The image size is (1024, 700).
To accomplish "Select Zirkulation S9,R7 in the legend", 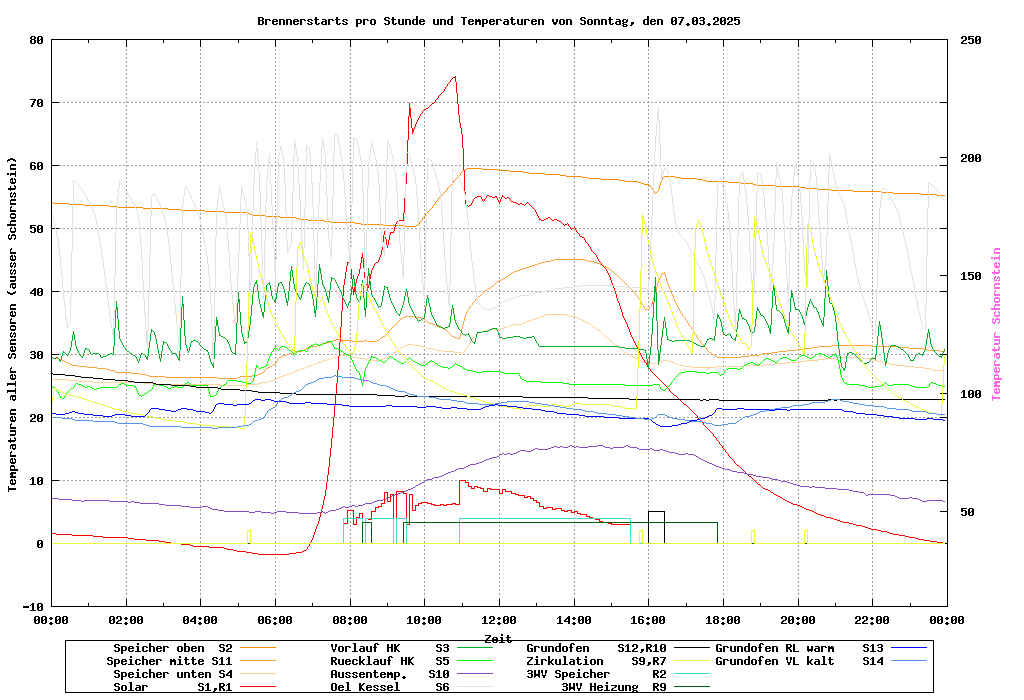I will pos(596,661).
